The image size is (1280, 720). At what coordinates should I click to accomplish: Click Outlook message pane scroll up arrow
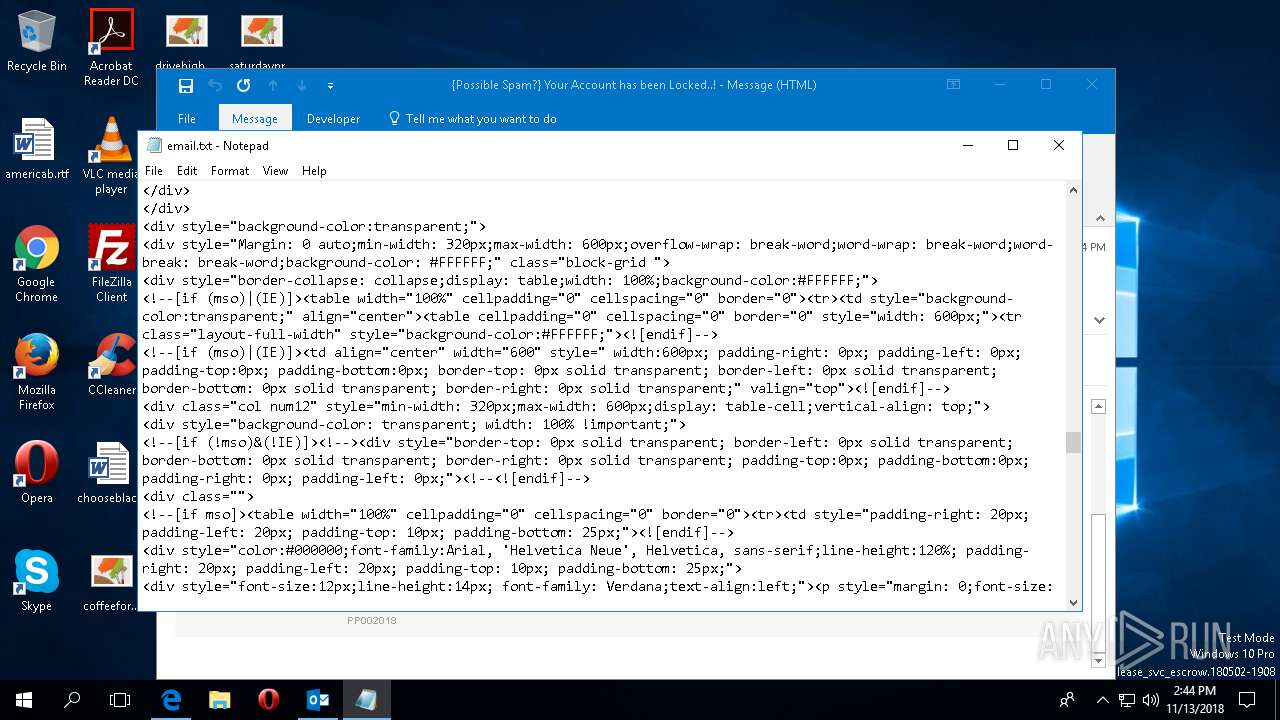(1098, 407)
